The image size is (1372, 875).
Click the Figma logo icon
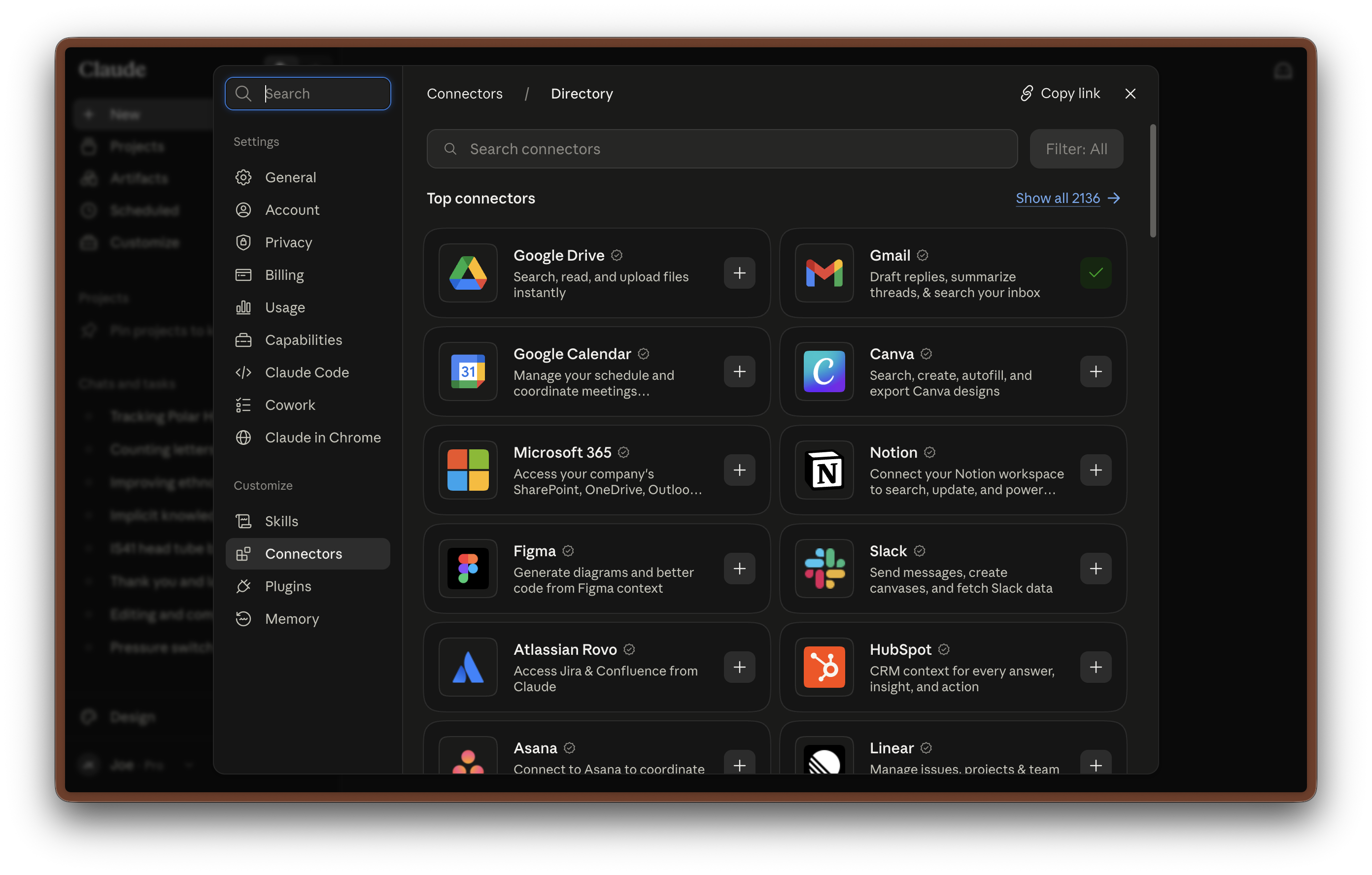pos(468,569)
